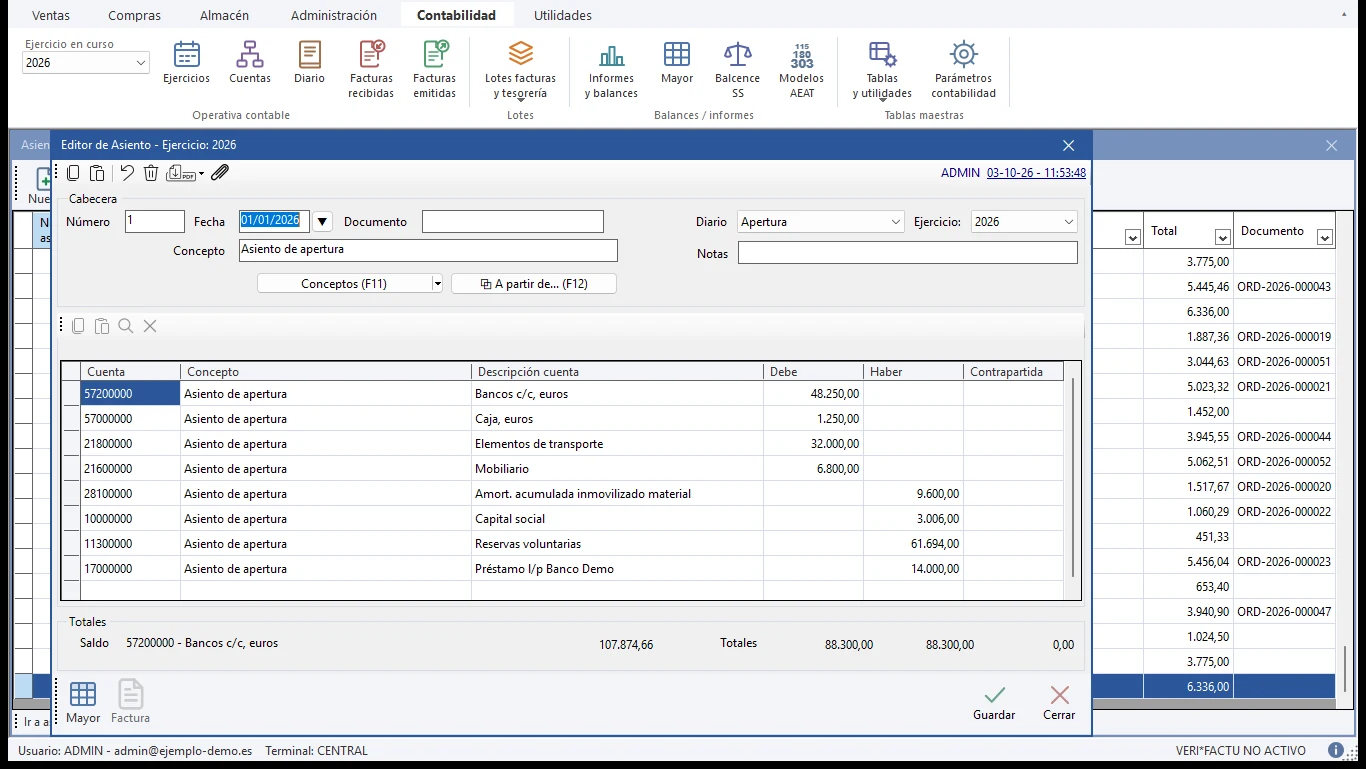Open the Mayor button at editor bottom
Image resolution: width=1366 pixels, height=769 pixels.
[83, 702]
